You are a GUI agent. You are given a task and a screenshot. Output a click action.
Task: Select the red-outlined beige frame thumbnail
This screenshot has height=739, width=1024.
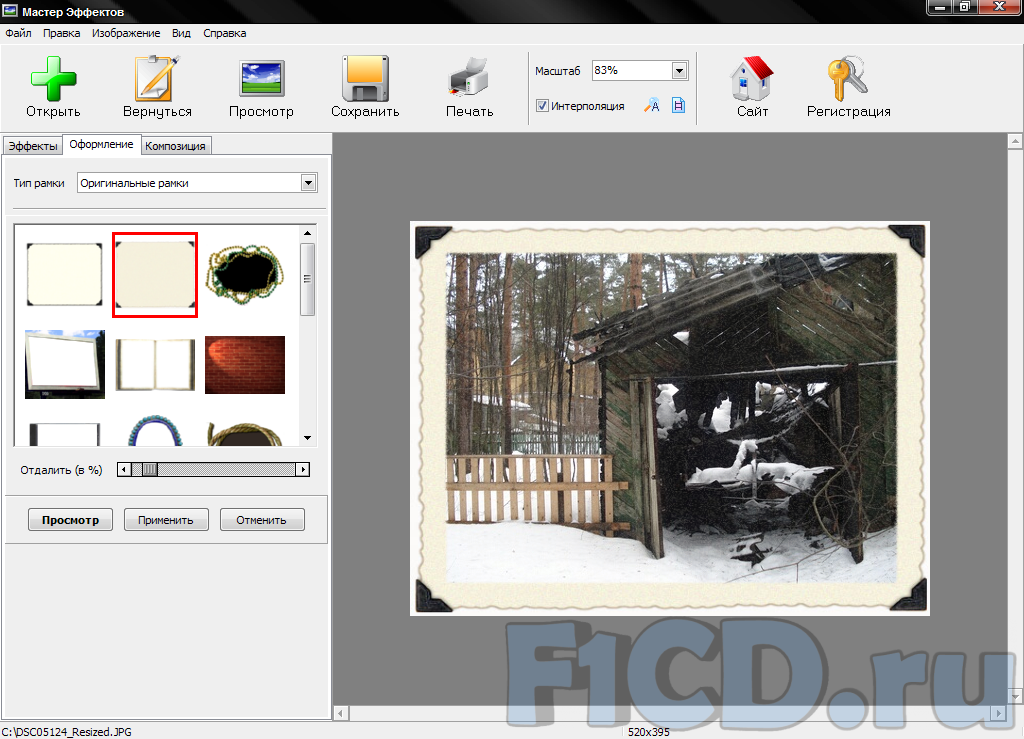click(x=155, y=275)
